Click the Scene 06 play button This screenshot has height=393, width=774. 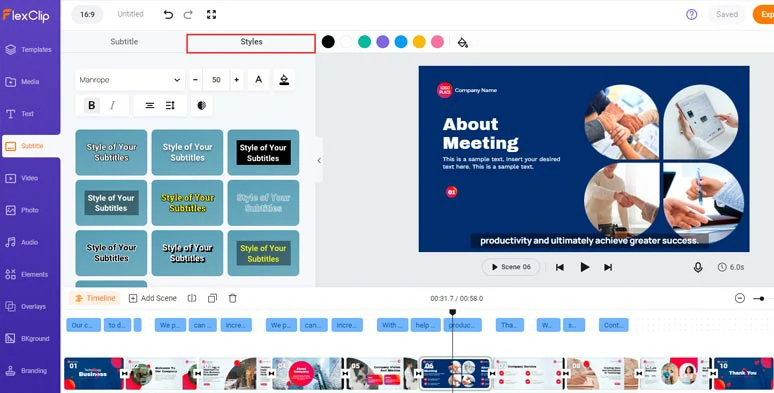point(511,267)
